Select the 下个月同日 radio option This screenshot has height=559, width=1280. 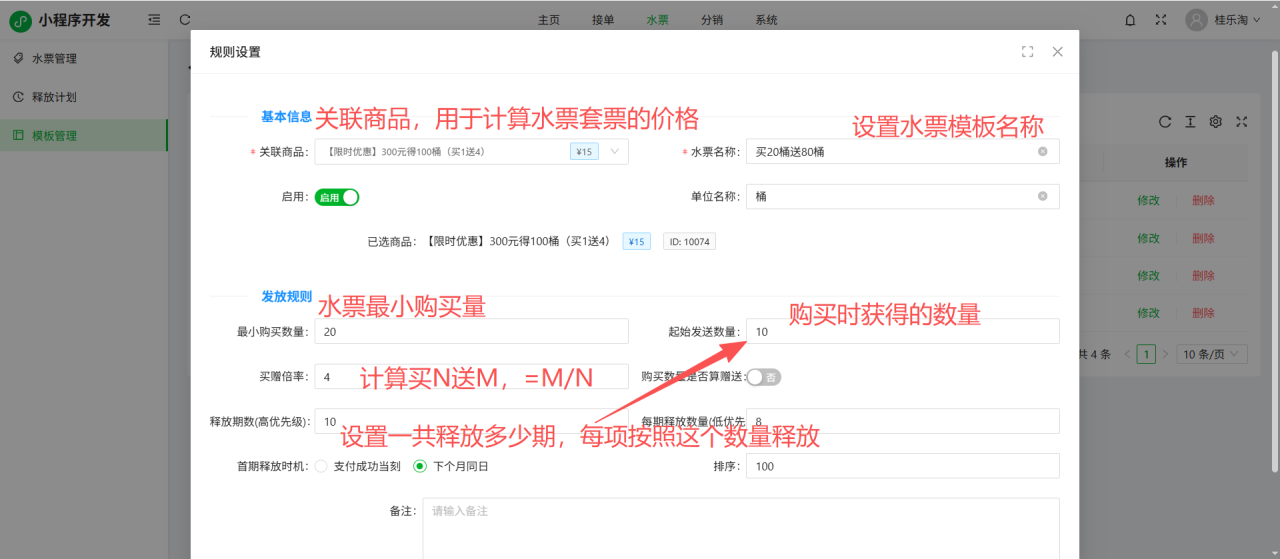pyautogui.click(x=420, y=466)
